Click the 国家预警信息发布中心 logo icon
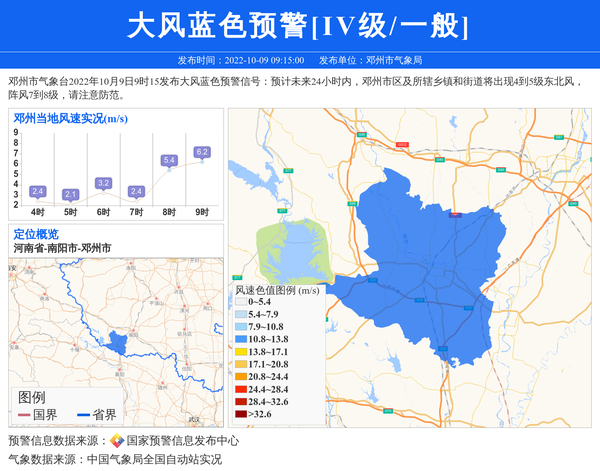600x471 pixels. click(x=117, y=441)
